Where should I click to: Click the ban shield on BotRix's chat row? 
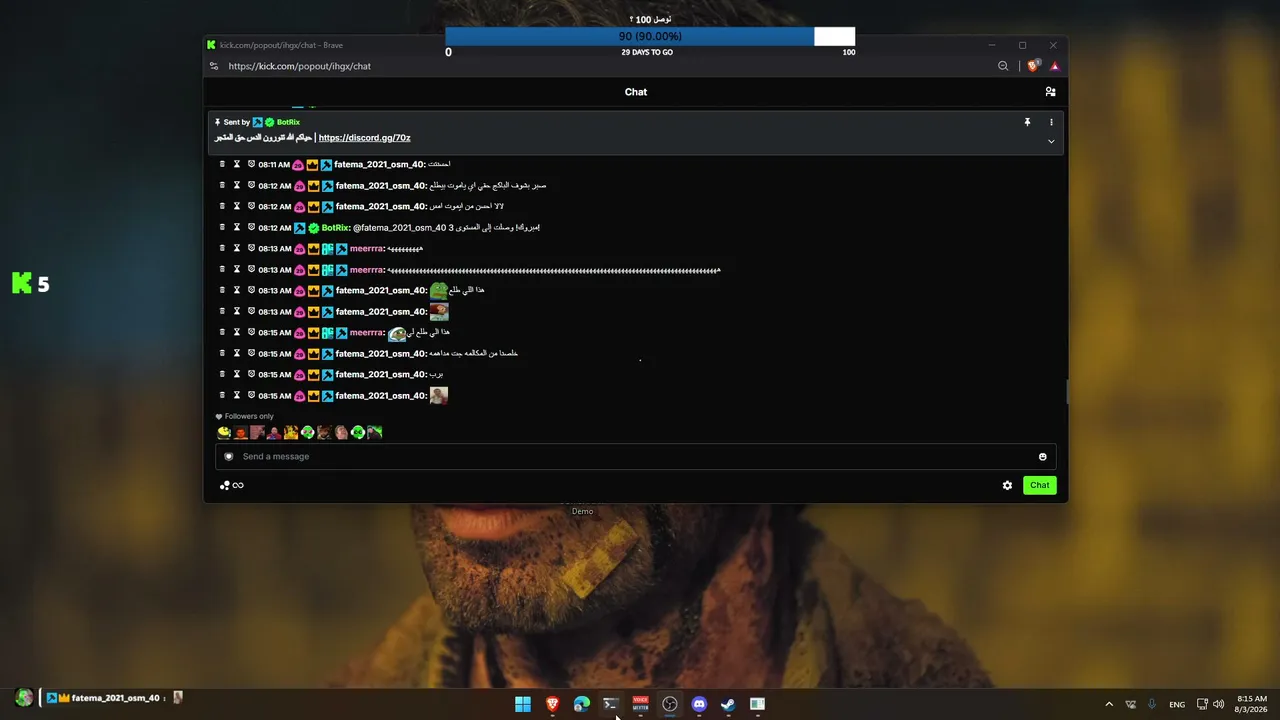click(251, 227)
